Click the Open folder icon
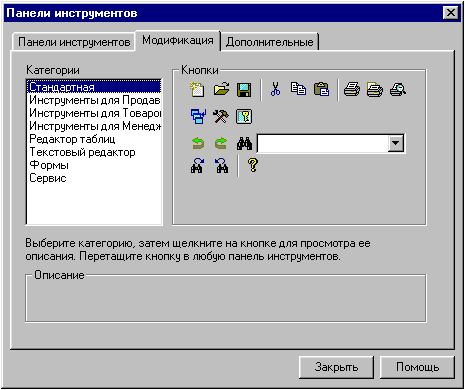465x390 pixels. tap(221, 89)
